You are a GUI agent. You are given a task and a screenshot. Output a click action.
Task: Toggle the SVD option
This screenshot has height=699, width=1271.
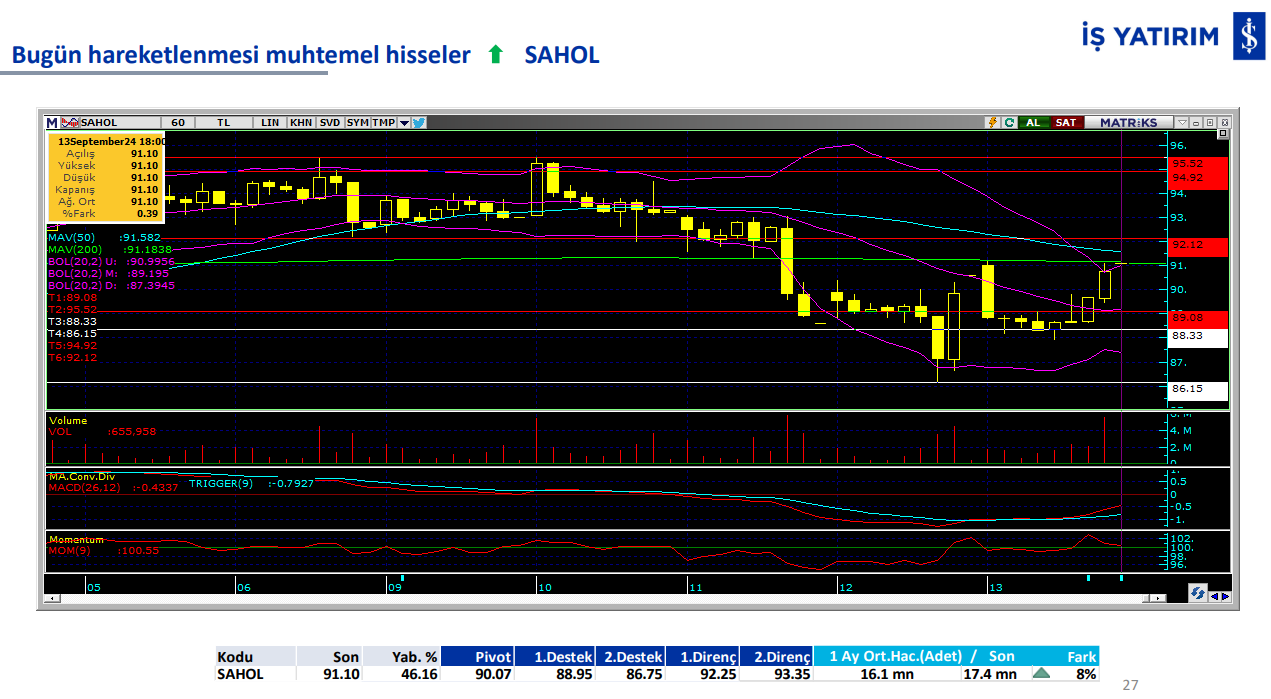(x=329, y=123)
